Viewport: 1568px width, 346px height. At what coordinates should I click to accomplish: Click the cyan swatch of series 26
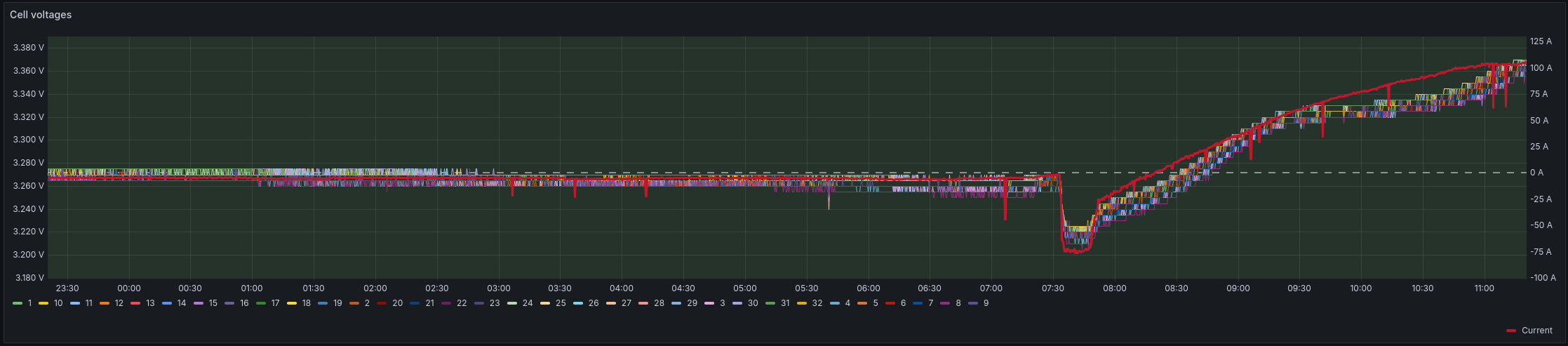coord(577,303)
